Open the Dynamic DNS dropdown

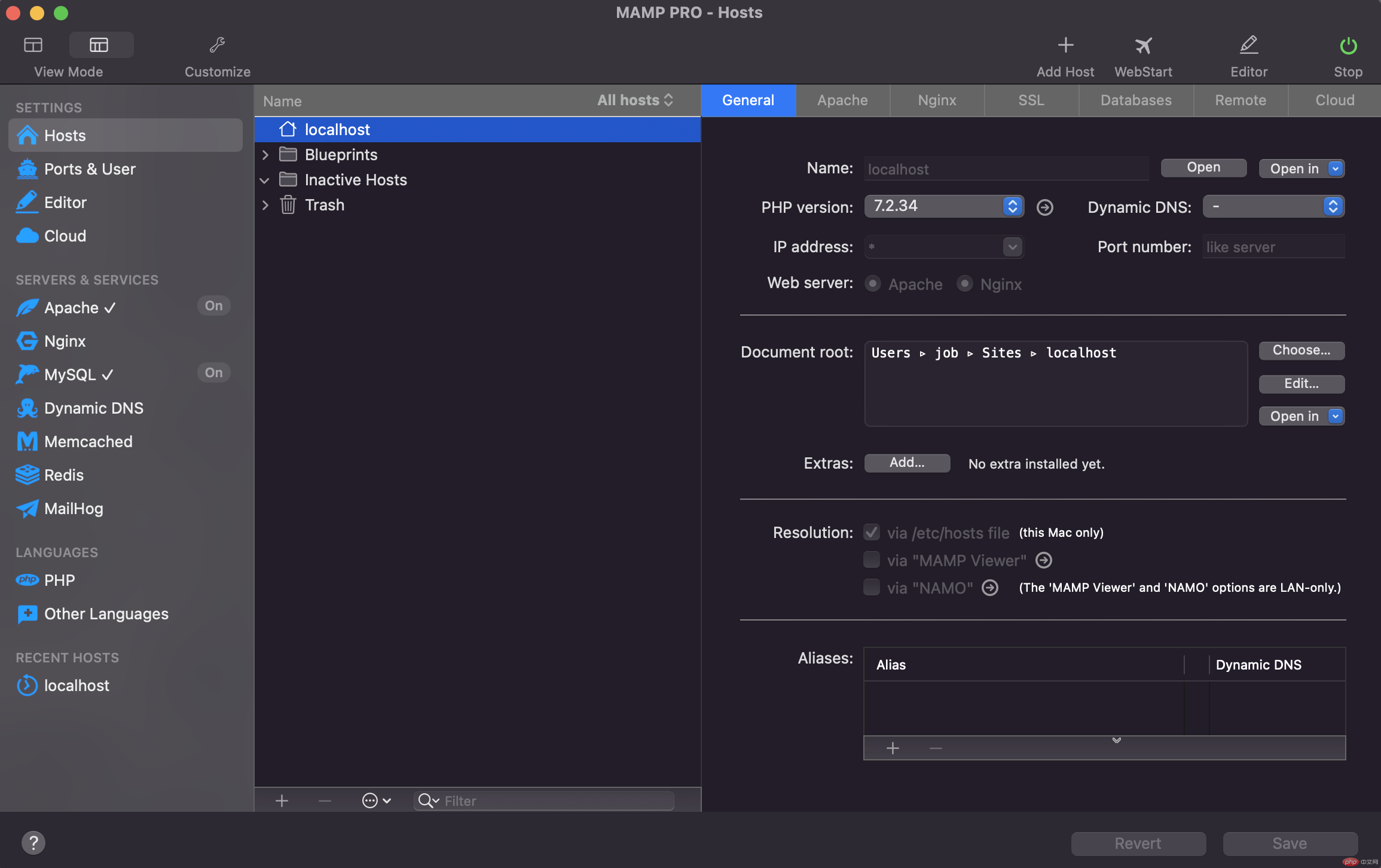1273,206
